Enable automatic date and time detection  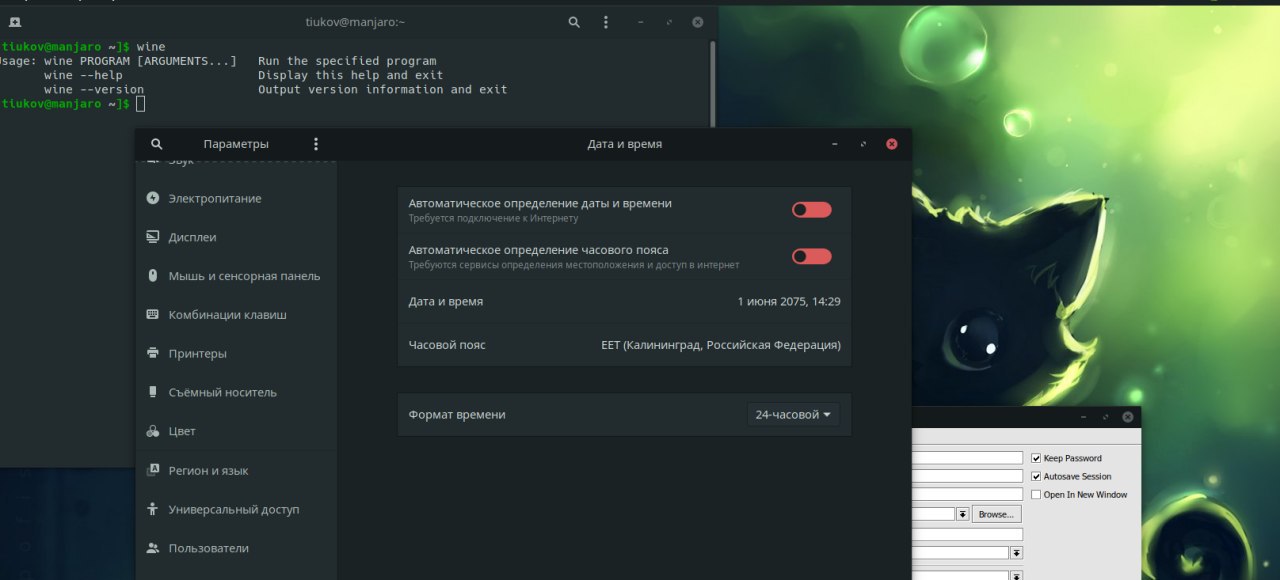pyautogui.click(x=811, y=209)
